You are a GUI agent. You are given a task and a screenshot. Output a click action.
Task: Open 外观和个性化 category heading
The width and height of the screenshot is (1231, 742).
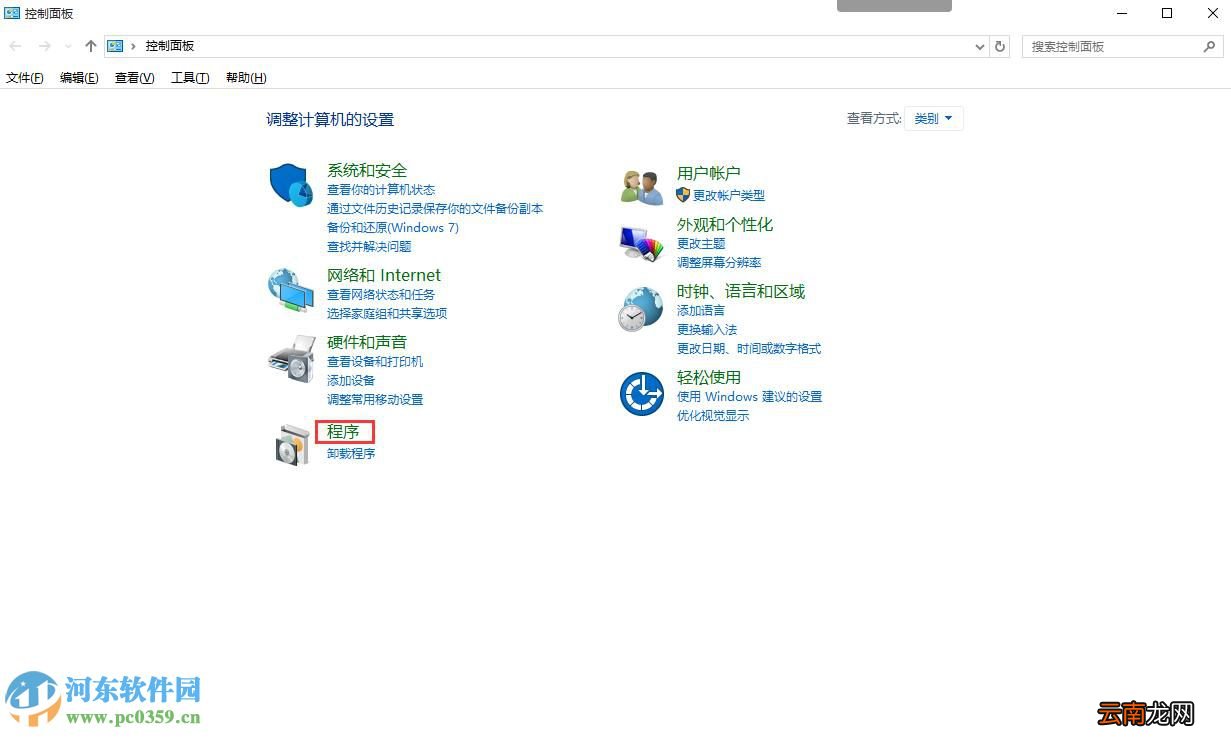pyautogui.click(x=725, y=224)
